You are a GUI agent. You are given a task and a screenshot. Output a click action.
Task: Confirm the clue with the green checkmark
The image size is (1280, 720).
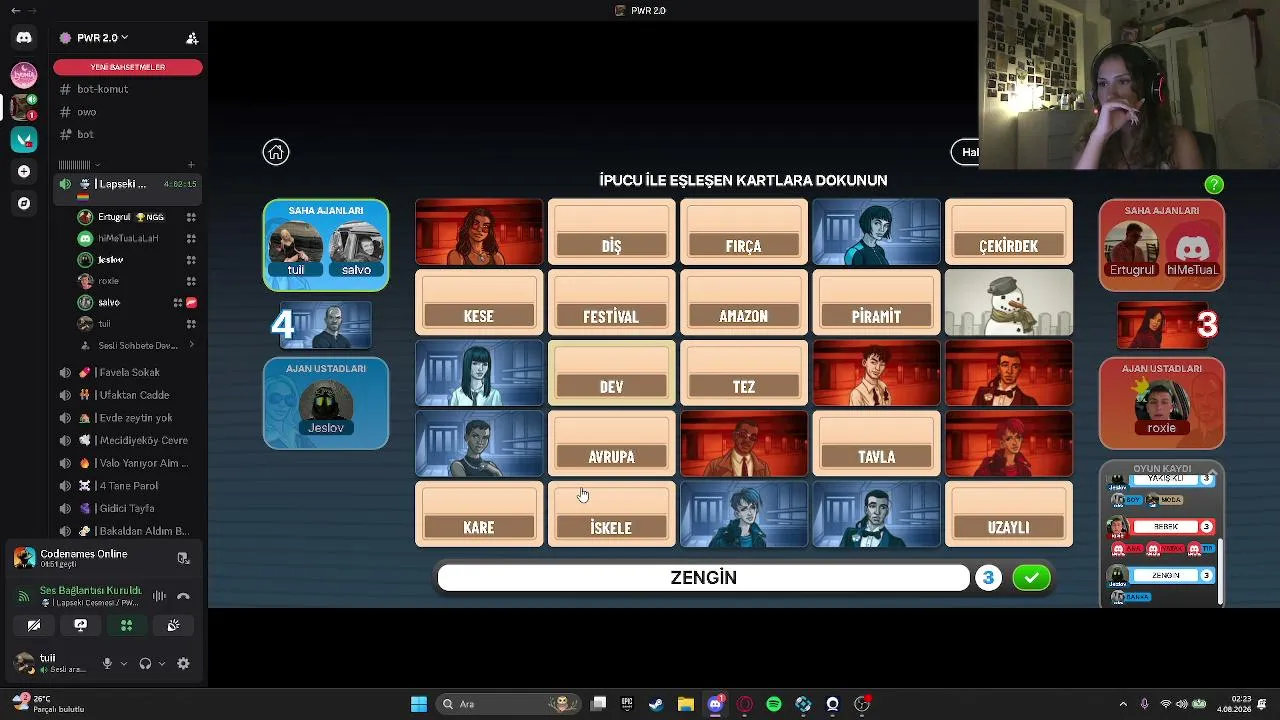[x=1031, y=578]
